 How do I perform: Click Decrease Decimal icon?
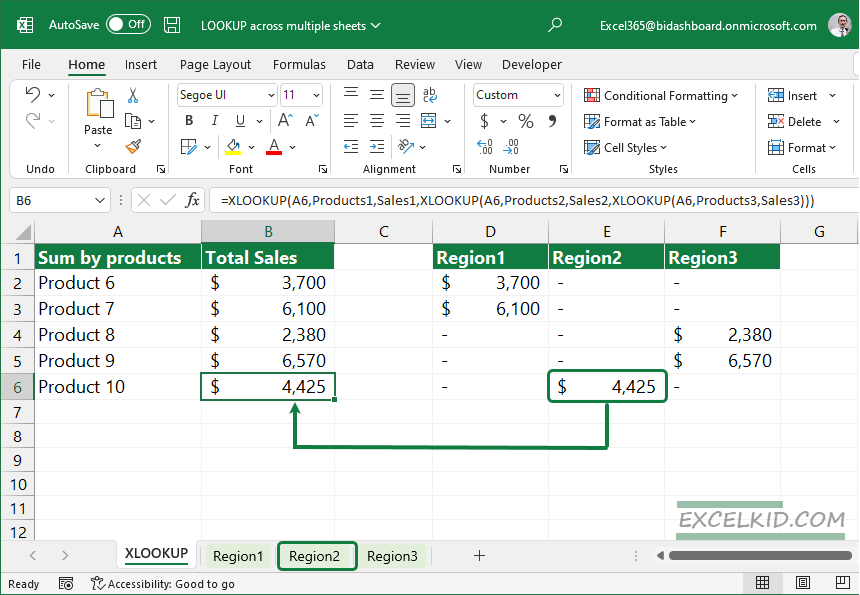click(x=511, y=147)
